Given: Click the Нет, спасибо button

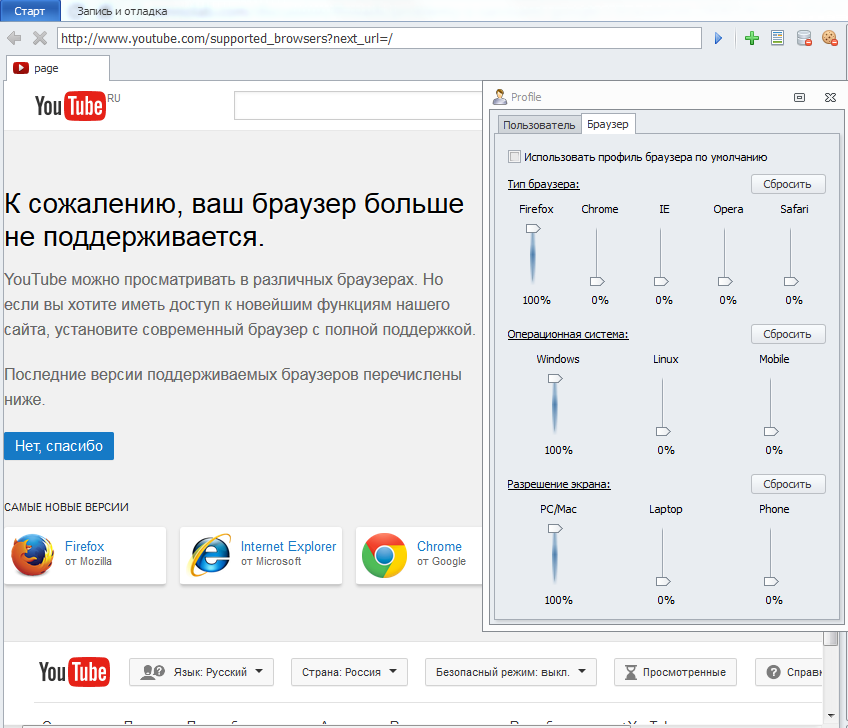Looking at the screenshot, I should (59, 446).
